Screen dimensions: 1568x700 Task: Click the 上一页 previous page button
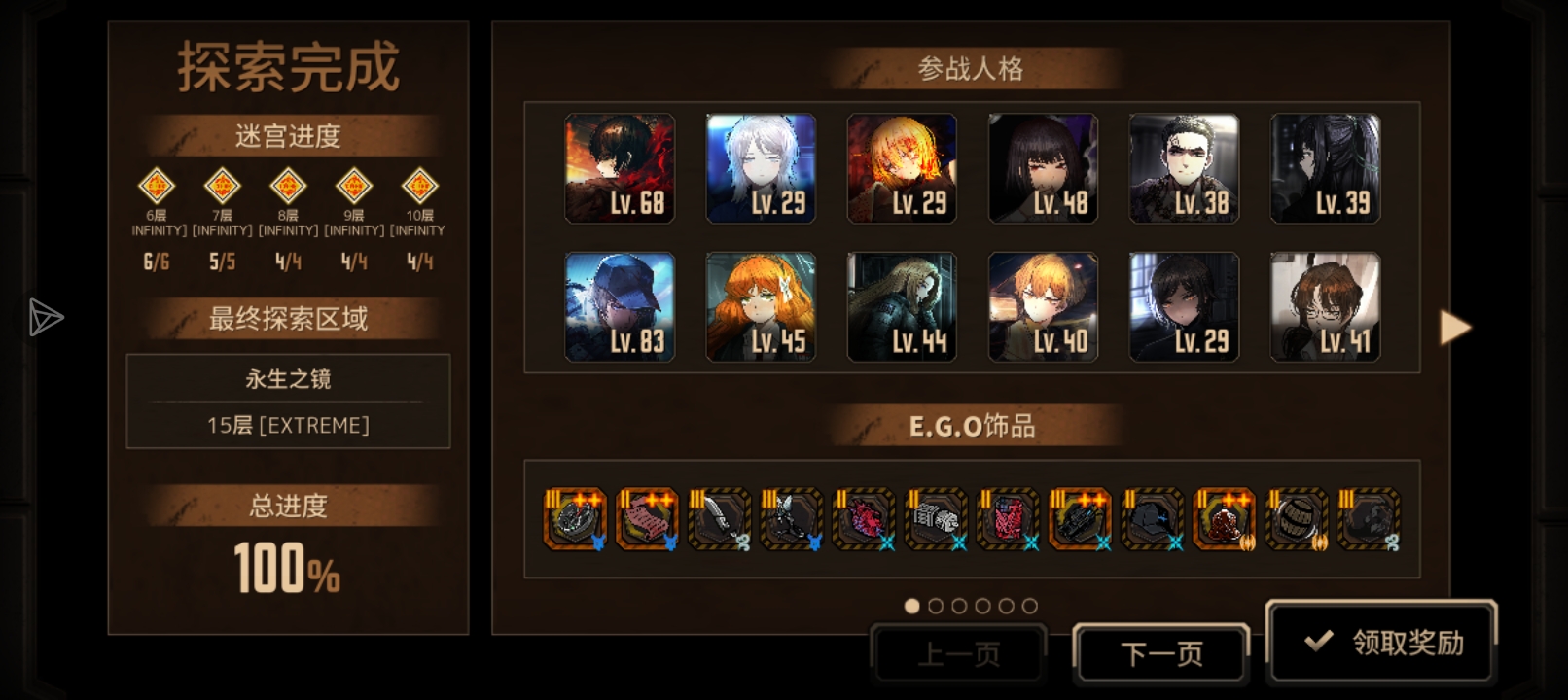(x=958, y=653)
